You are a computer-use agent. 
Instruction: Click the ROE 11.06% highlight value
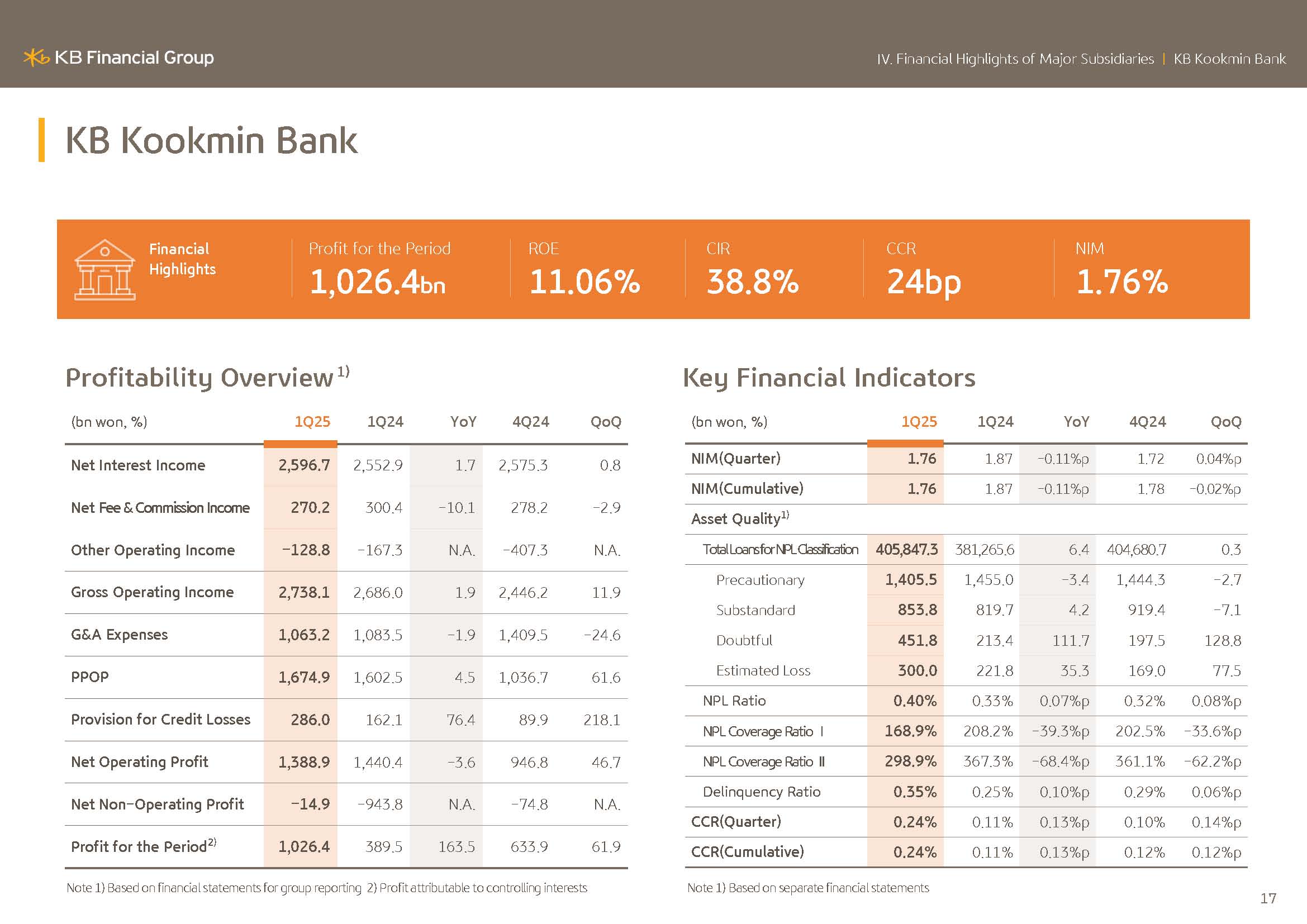pos(584,282)
